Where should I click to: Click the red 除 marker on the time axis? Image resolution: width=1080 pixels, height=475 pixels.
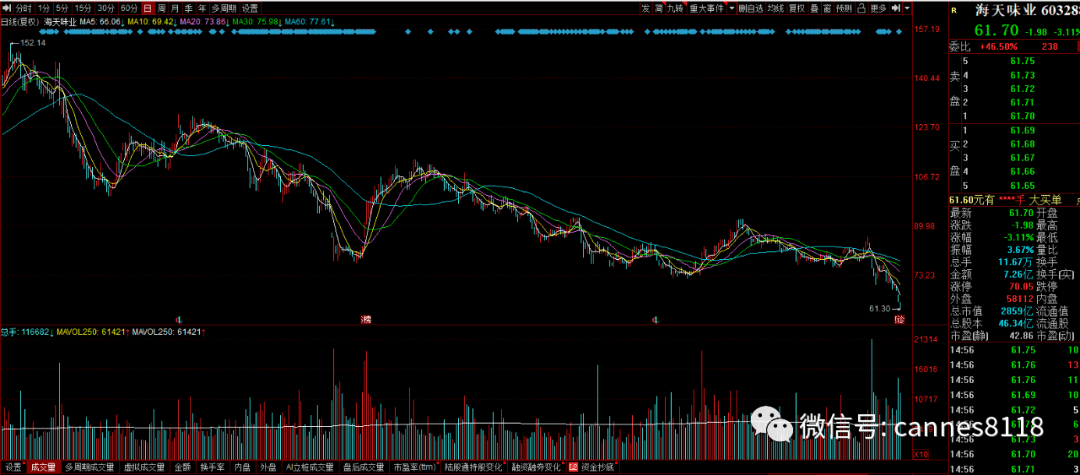pyautogui.click(x=899, y=319)
